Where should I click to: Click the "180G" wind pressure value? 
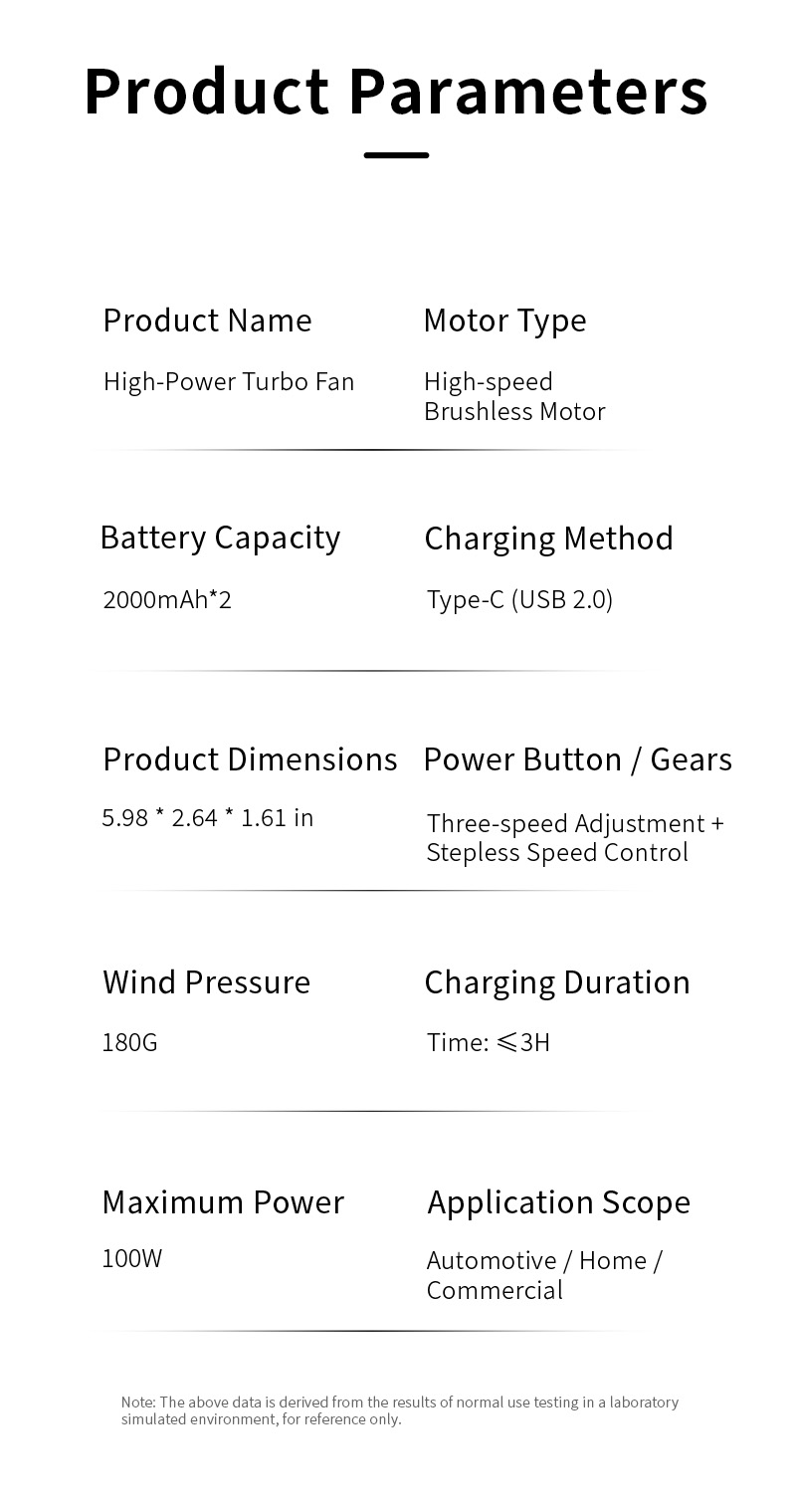[x=129, y=1043]
